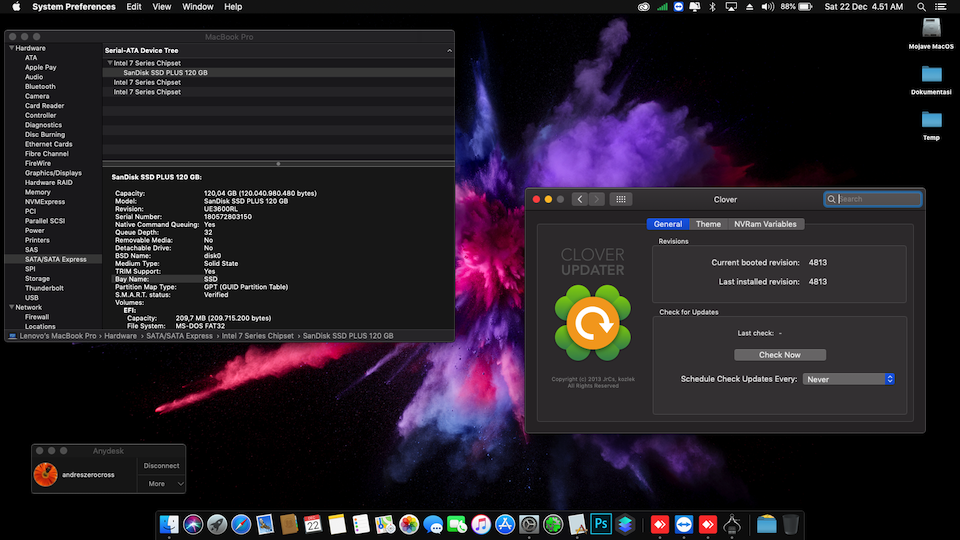
Task: Open Messages from the dock
Action: pos(433,525)
